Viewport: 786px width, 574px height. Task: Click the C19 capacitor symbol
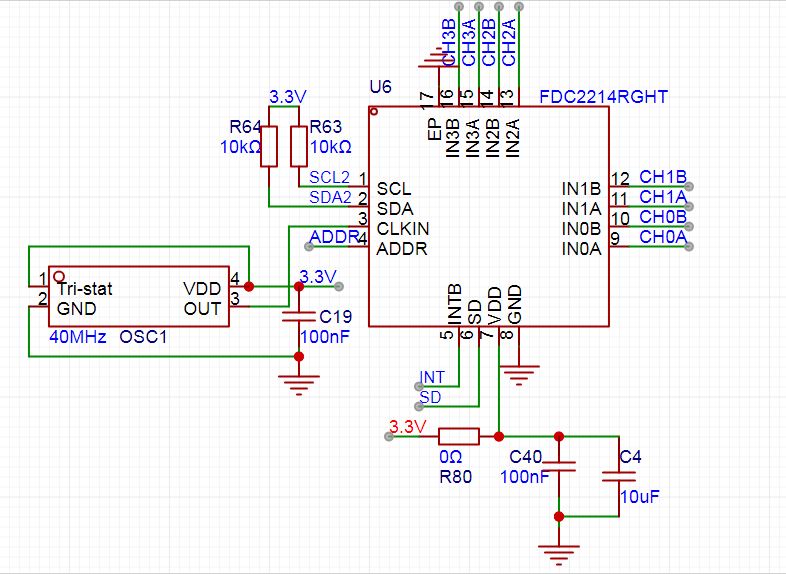pyautogui.click(x=298, y=316)
